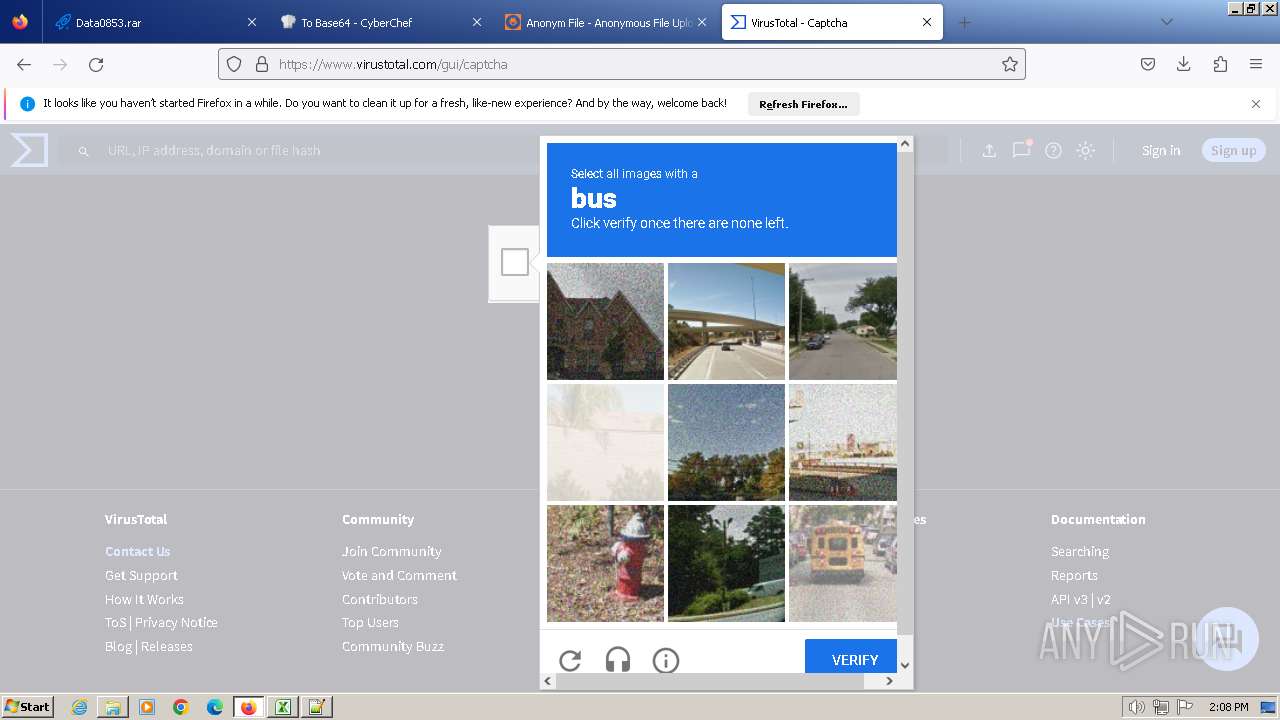Close the VirusTotal - Captcha tab
This screenshot has height=720, width=1280.
927,22
